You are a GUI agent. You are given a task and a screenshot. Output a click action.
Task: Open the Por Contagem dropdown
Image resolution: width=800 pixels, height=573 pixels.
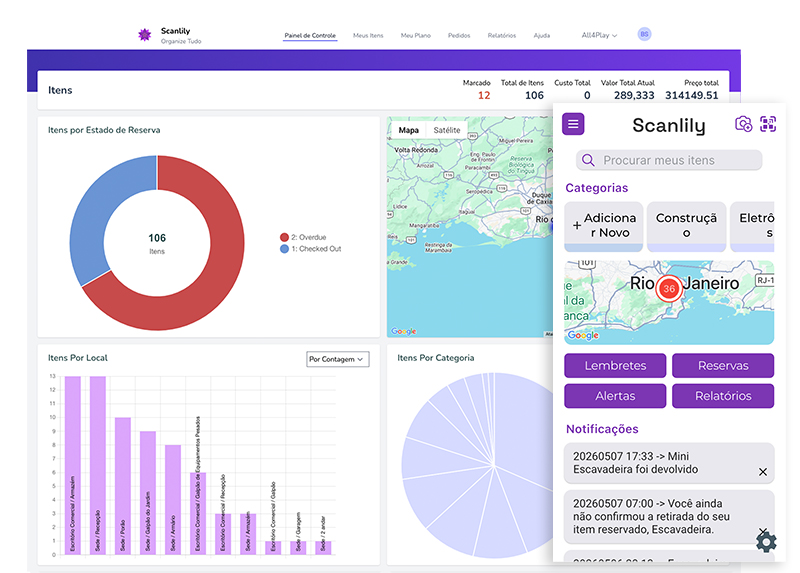pyautogui.click(x=337, y=359)
